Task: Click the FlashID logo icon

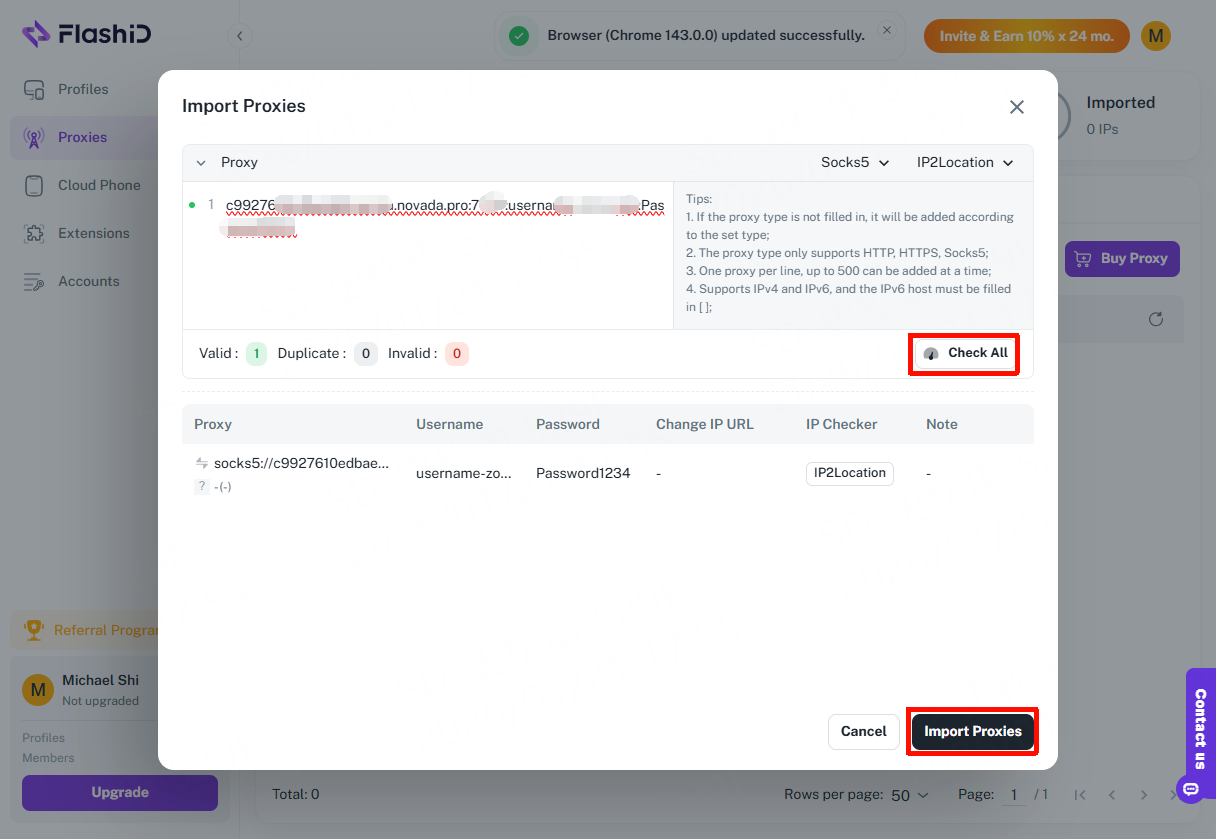Action: pyautogui.click(x=36, y=35)
